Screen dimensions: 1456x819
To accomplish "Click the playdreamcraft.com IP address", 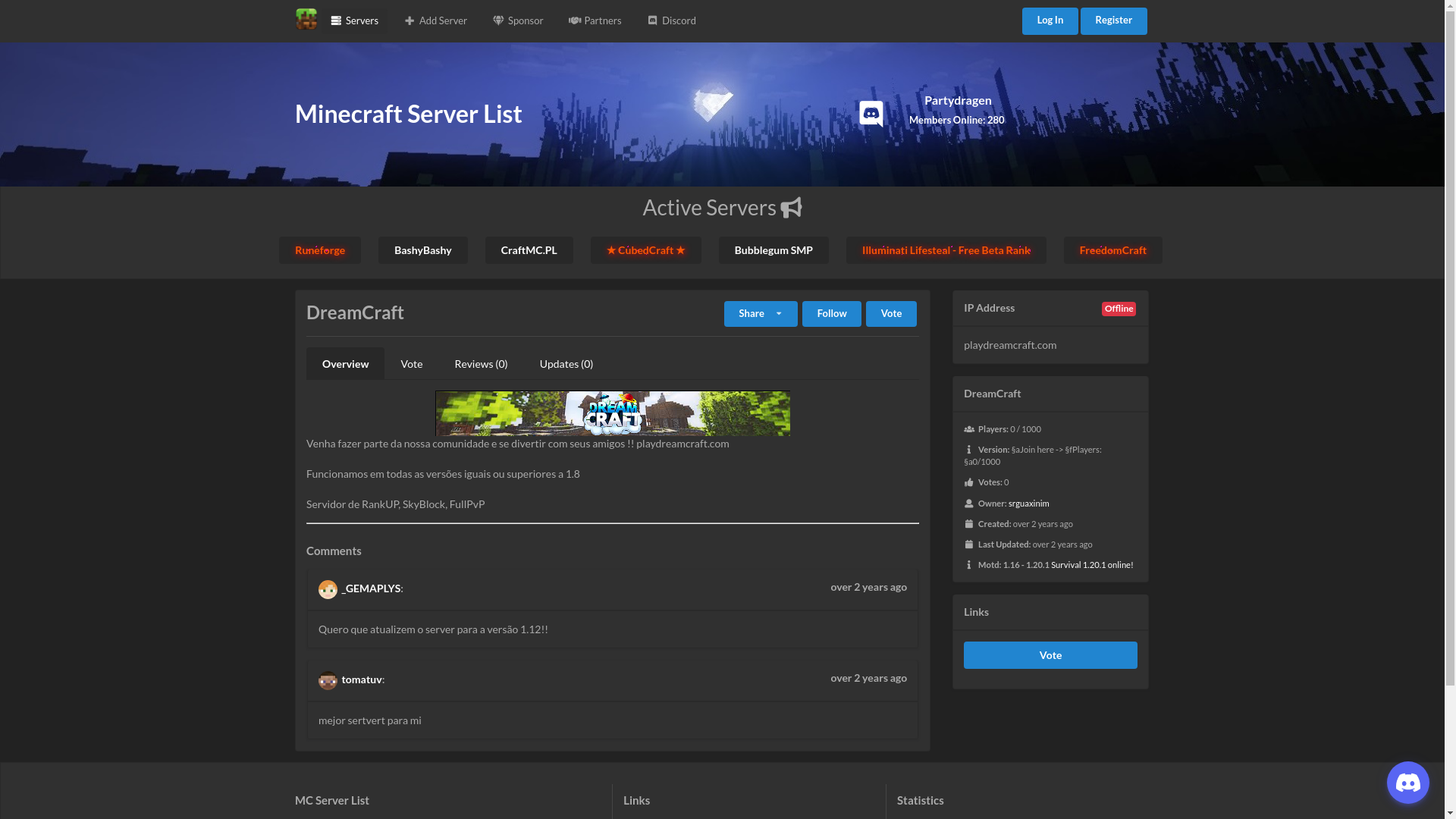I will (x=1010, y=345).
